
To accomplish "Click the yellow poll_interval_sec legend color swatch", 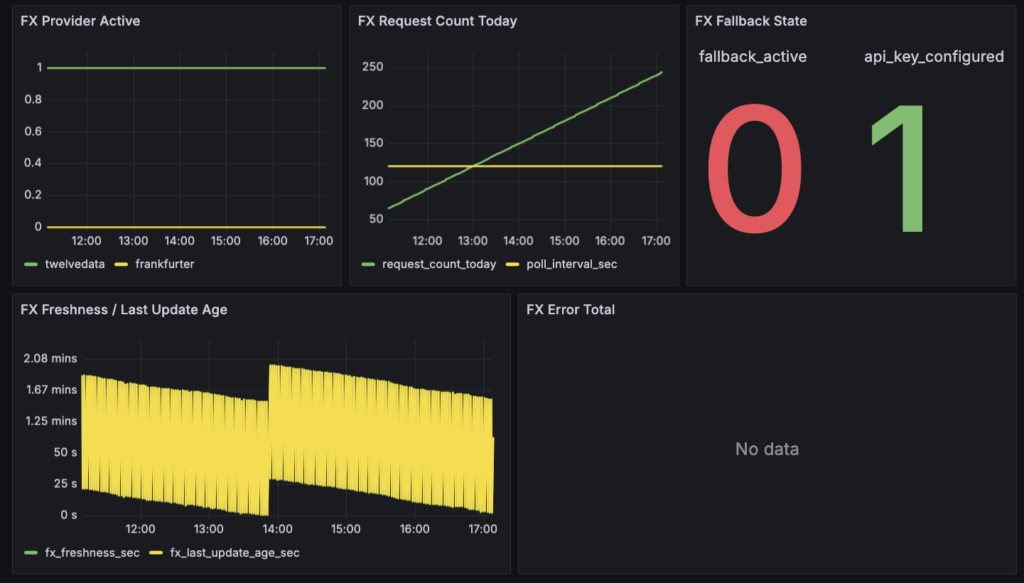I will pos(513,265).
